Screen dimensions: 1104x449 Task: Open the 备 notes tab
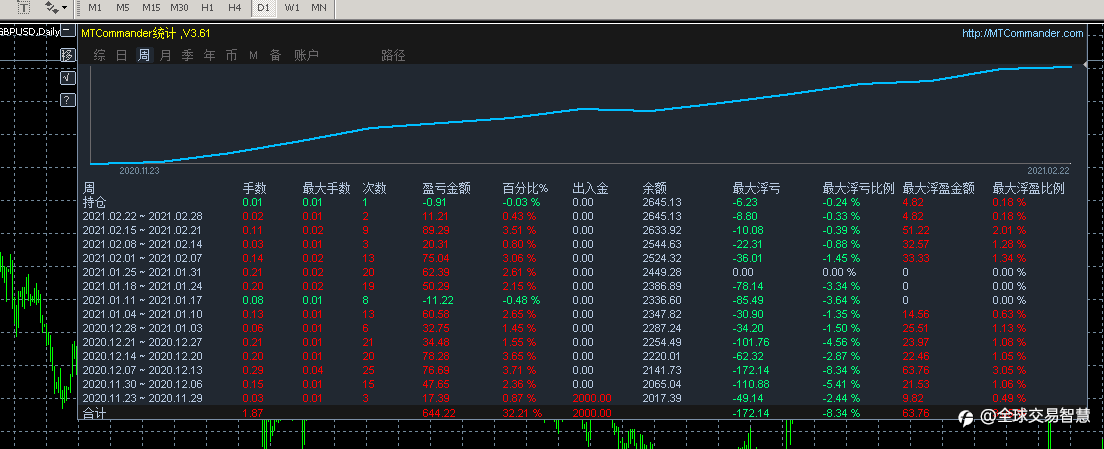[x=275, y=56]
